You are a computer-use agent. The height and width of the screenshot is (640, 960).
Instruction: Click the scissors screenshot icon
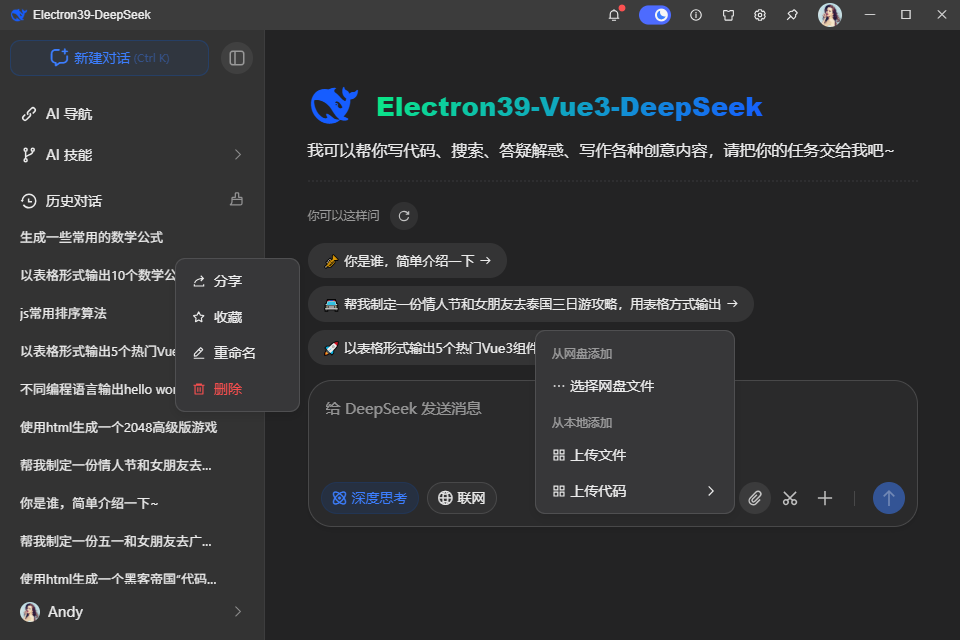click(x=790, y=498)
